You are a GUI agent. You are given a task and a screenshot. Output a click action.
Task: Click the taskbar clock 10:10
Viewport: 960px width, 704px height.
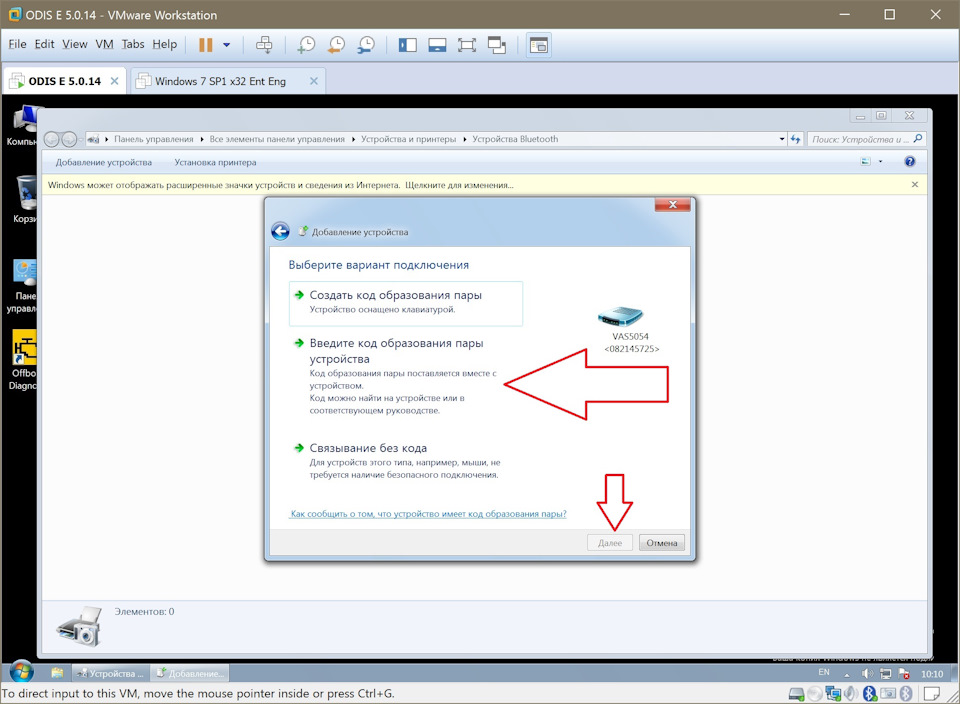[x=932, y=673]
